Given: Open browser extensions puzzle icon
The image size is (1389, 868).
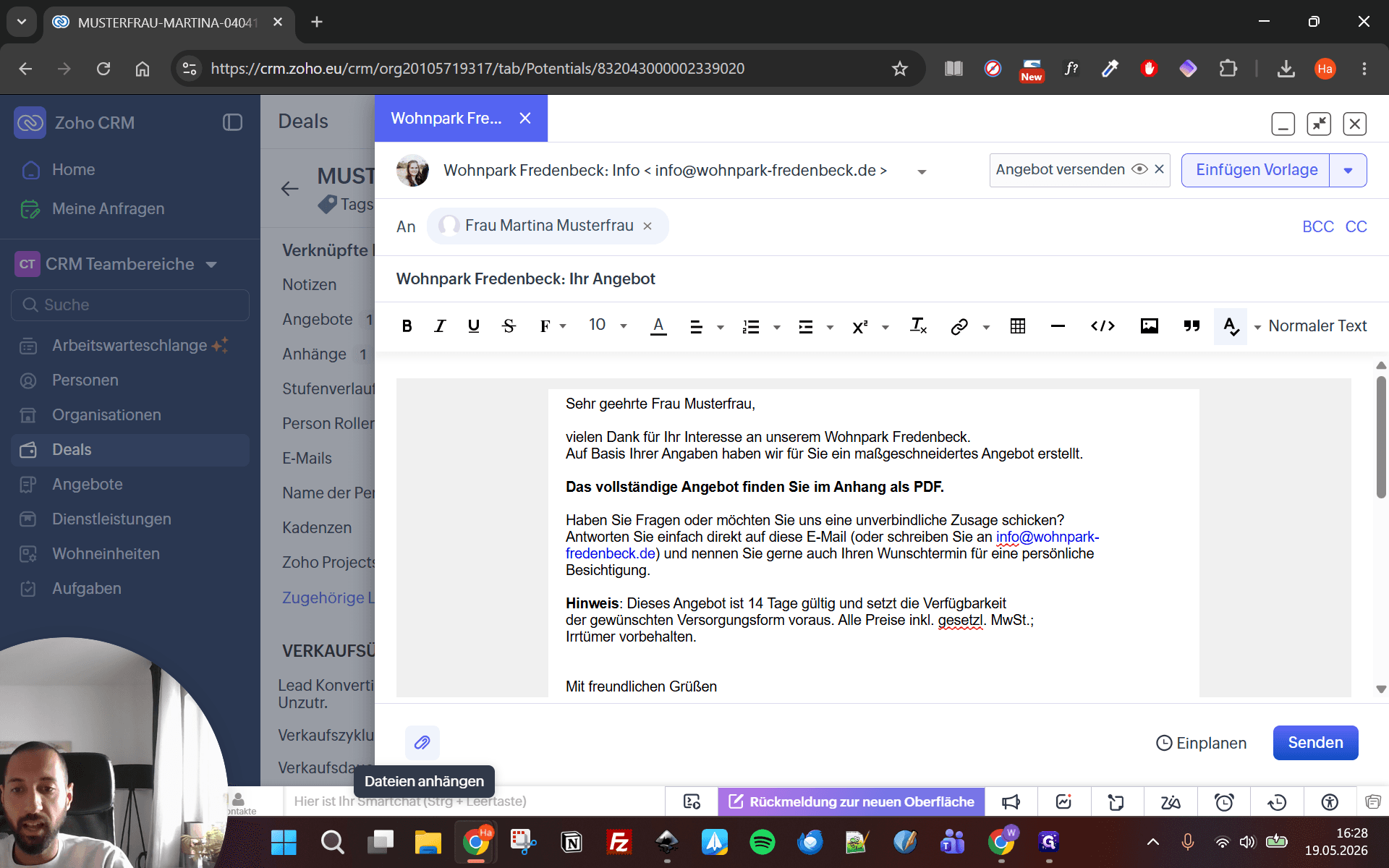Looking at the screenshot, I should pos(1228,69).
